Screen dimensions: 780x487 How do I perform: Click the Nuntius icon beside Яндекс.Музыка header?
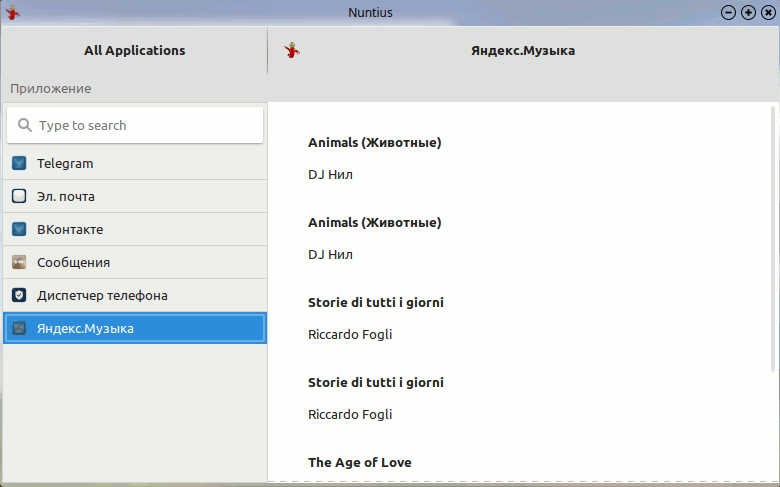click(292, 50)
